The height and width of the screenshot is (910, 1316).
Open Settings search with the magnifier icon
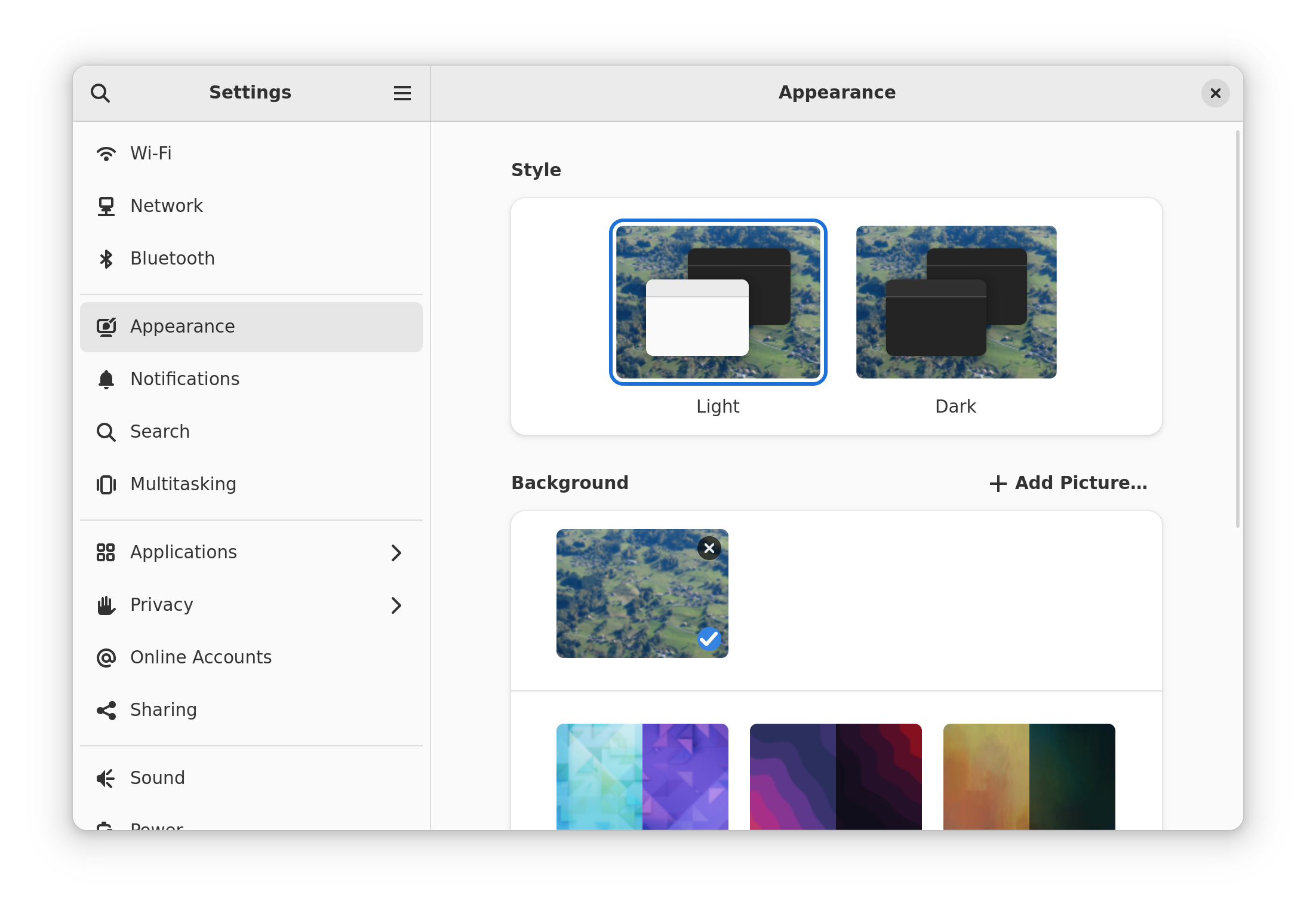click(101, 93)
